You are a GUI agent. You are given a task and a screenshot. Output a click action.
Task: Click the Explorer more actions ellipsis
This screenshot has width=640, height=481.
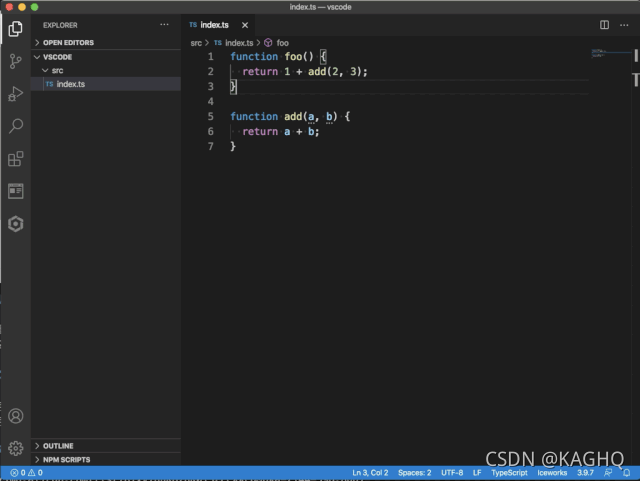(164, 25)
